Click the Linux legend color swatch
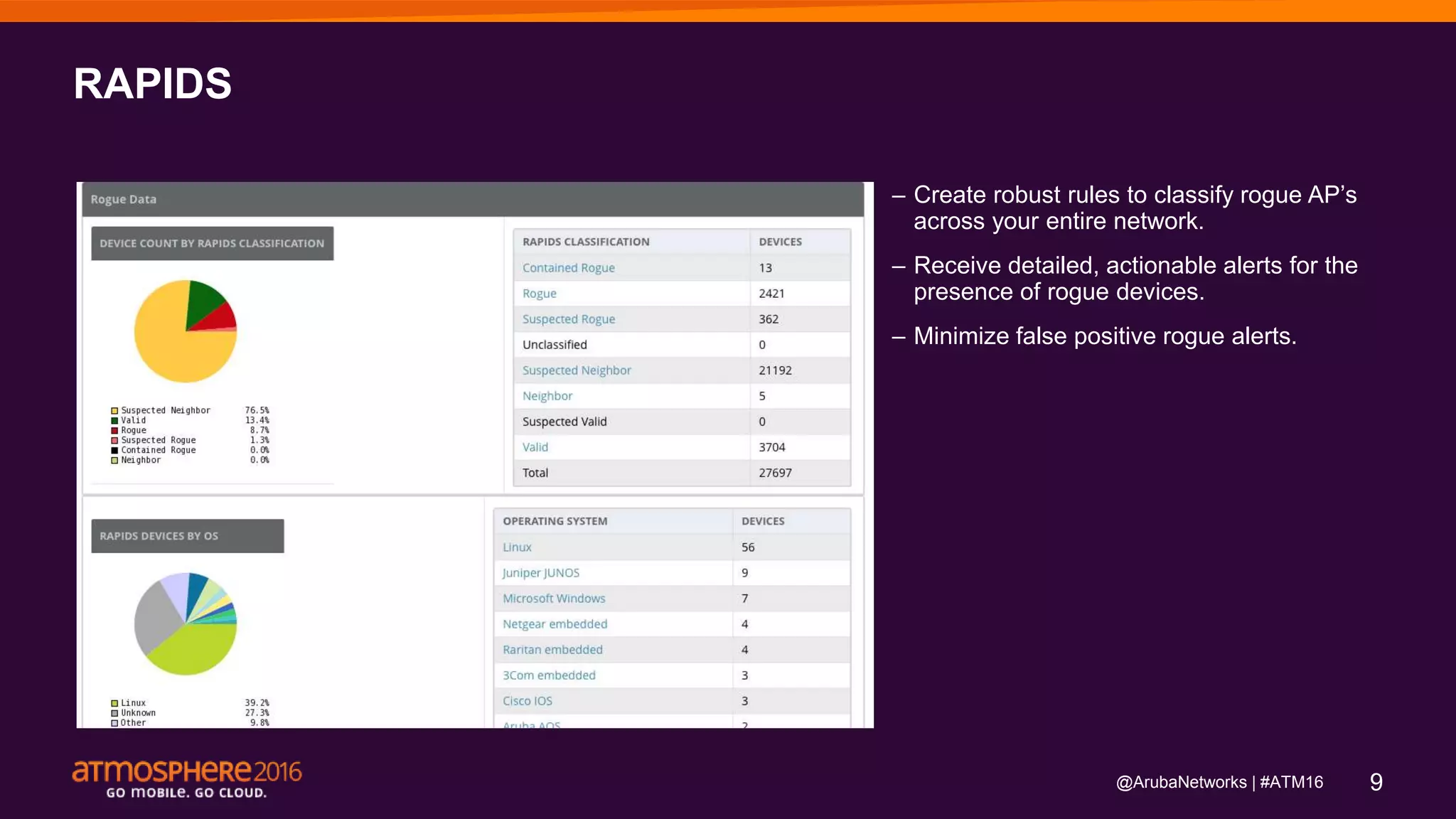 click(114, 703)
